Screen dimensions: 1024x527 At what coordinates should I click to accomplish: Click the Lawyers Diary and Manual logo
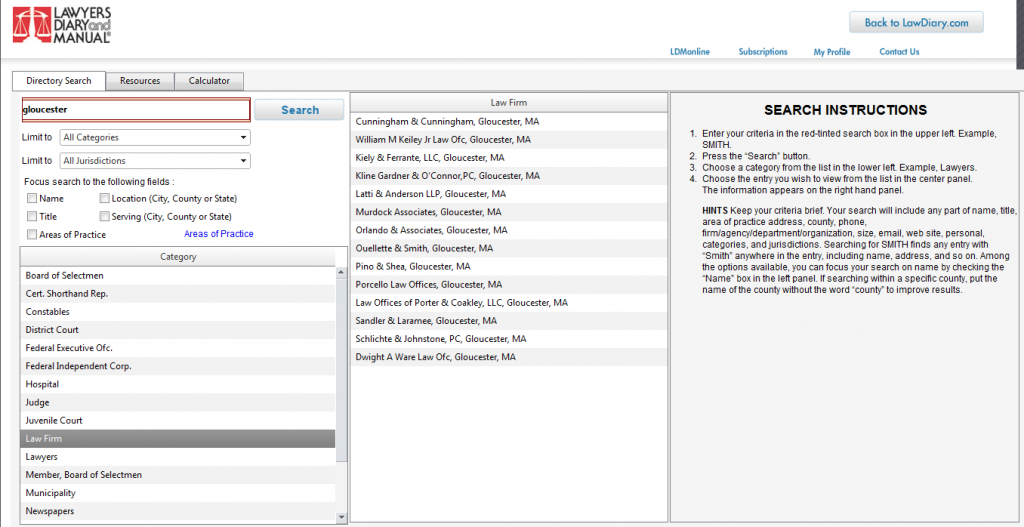62,25
